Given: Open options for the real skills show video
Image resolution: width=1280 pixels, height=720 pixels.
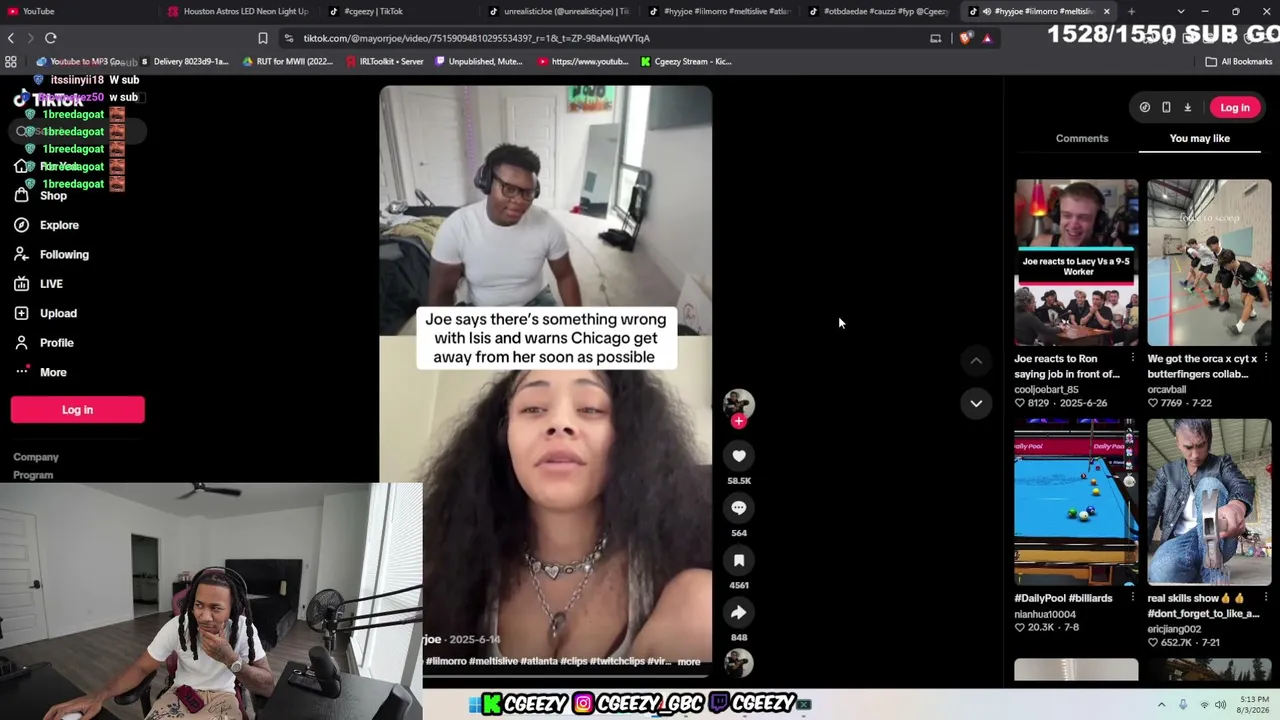Looking at the screenshot, I should pyautogui.click(x=1266, y=598).
